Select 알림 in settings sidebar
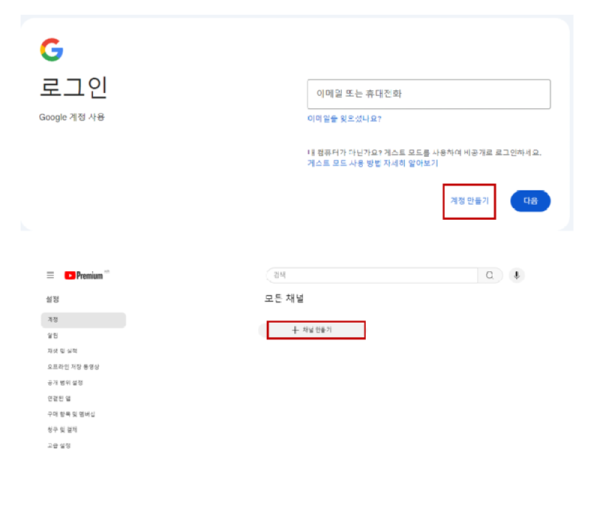 (x=54, y=336)
